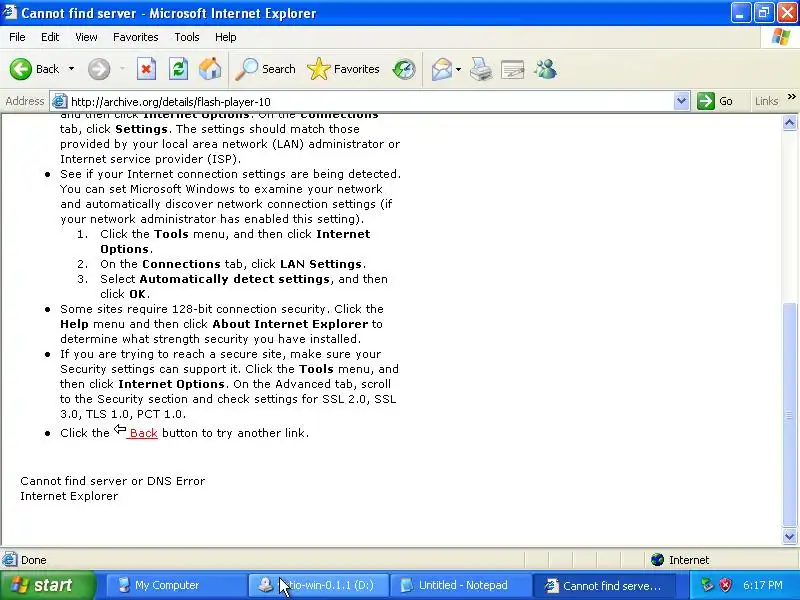Click the 'Cannot find server or DNS Error' text
This screenshot has height=600, width=800.
click(x=113, y=481)
